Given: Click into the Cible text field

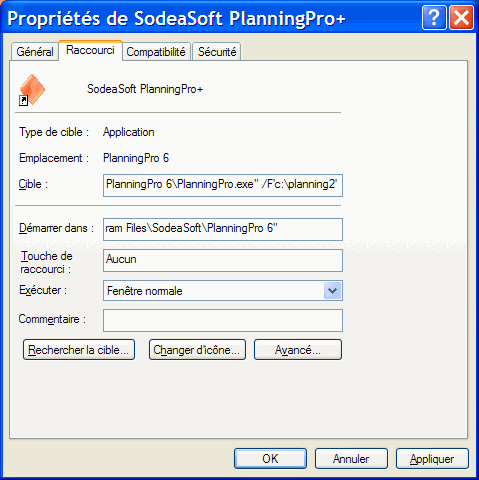Looking at the screenshot, I should point(223,185).
